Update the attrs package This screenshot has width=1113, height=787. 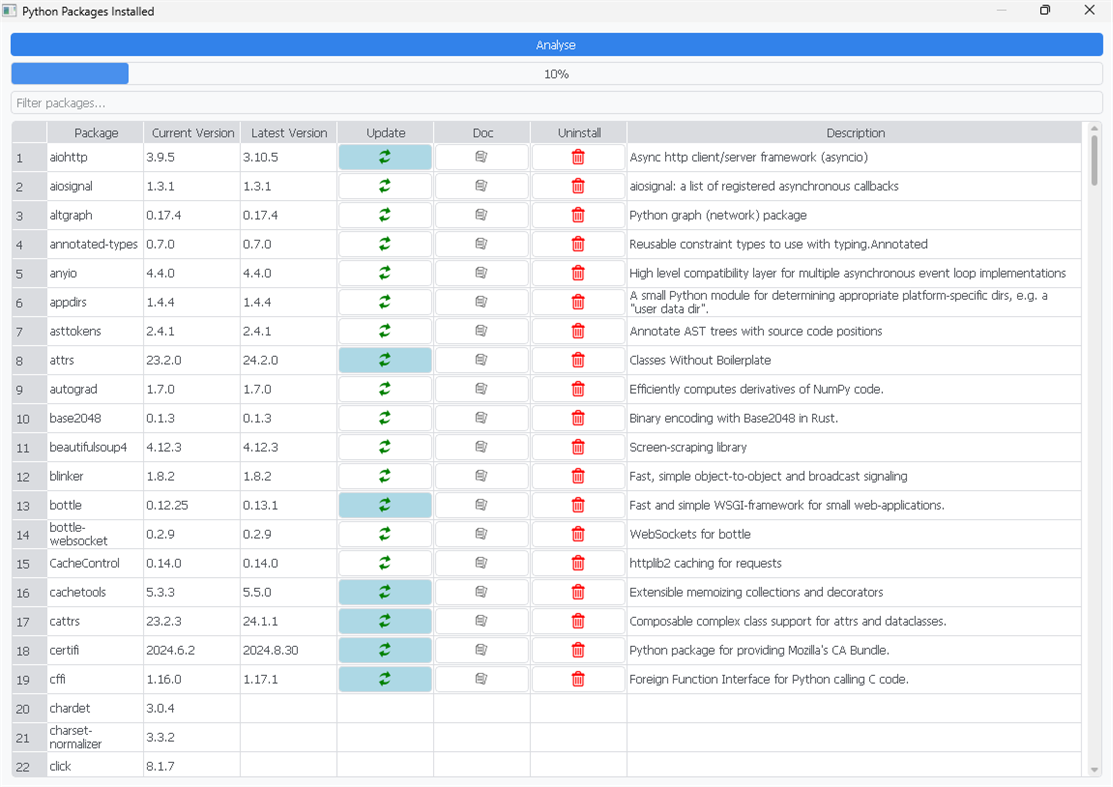(385, 360)
